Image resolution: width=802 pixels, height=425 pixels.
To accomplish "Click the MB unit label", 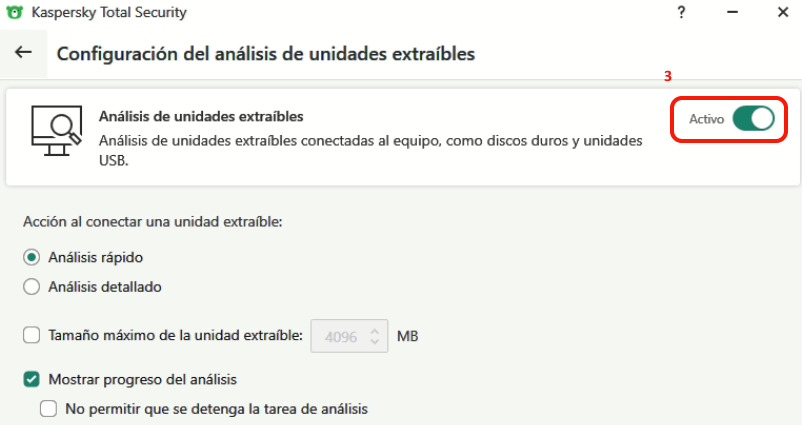I will click(x=407, y=336).
